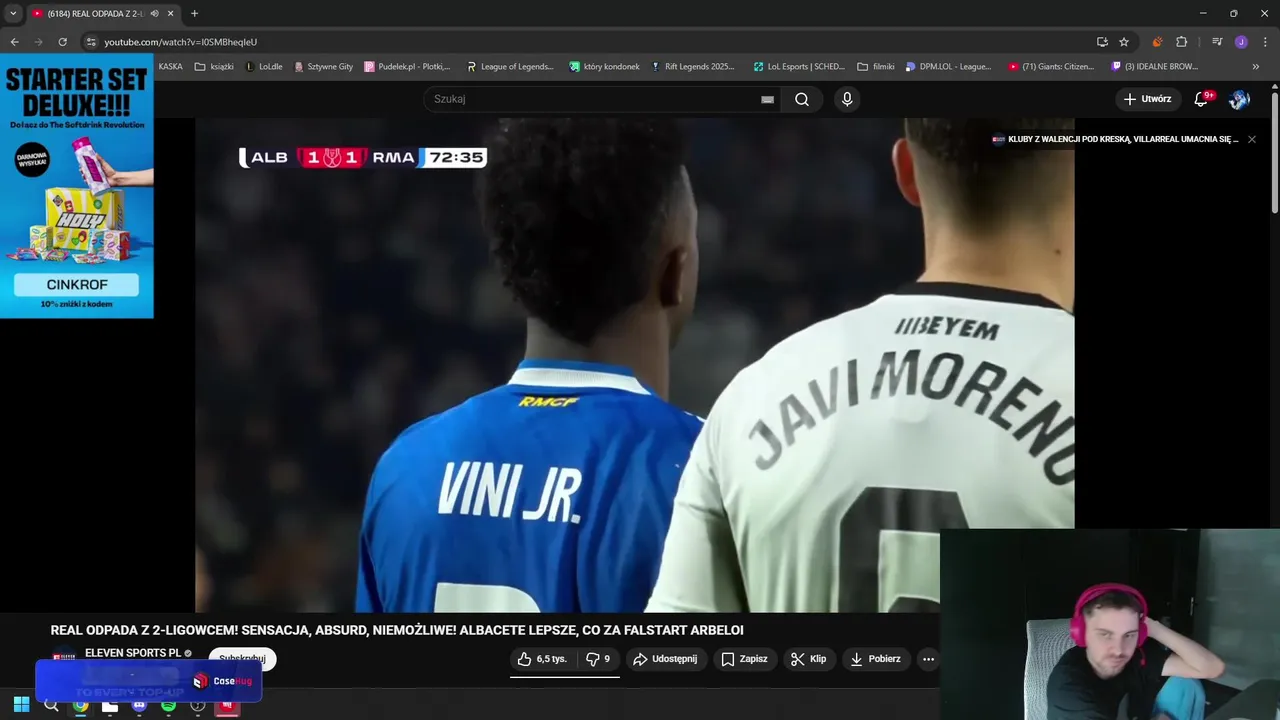Like the video with thumbs up

542,659
